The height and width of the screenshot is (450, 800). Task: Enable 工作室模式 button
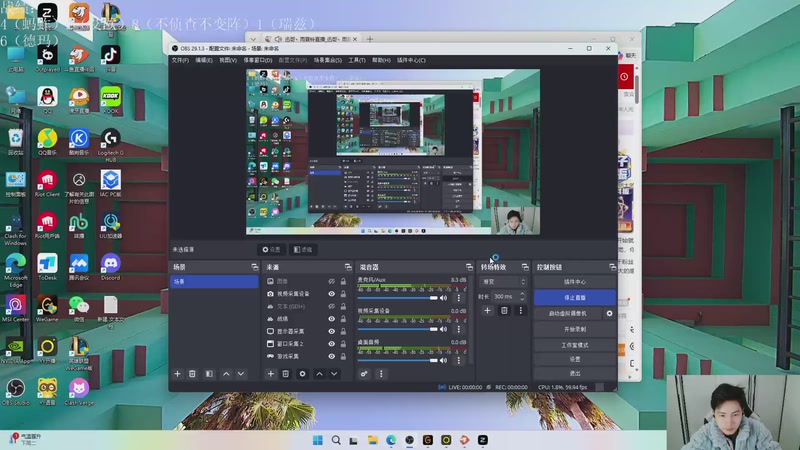(x=575, y=345)
